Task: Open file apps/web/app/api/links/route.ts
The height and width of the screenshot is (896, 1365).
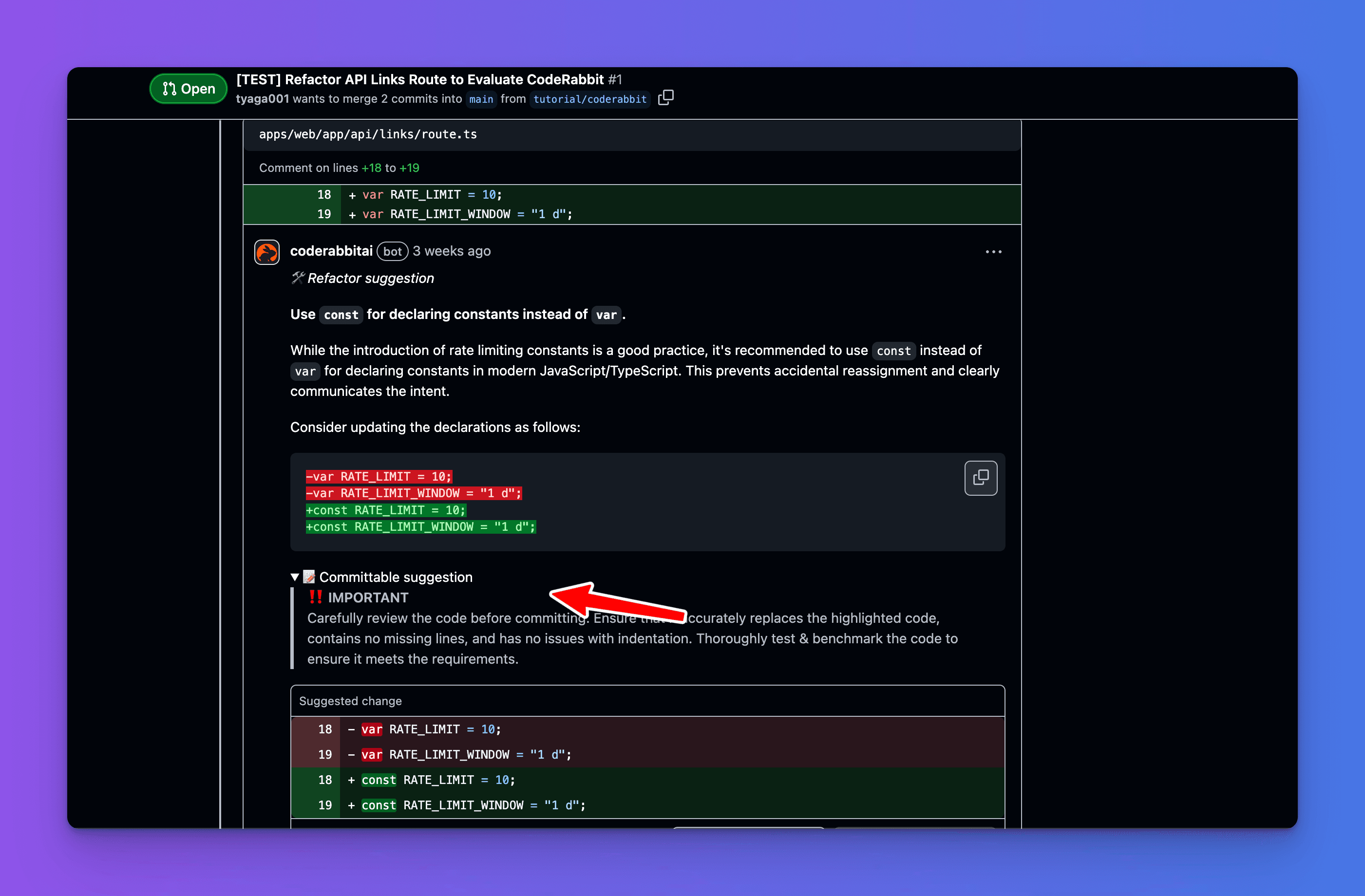Action: click(368, 134)
